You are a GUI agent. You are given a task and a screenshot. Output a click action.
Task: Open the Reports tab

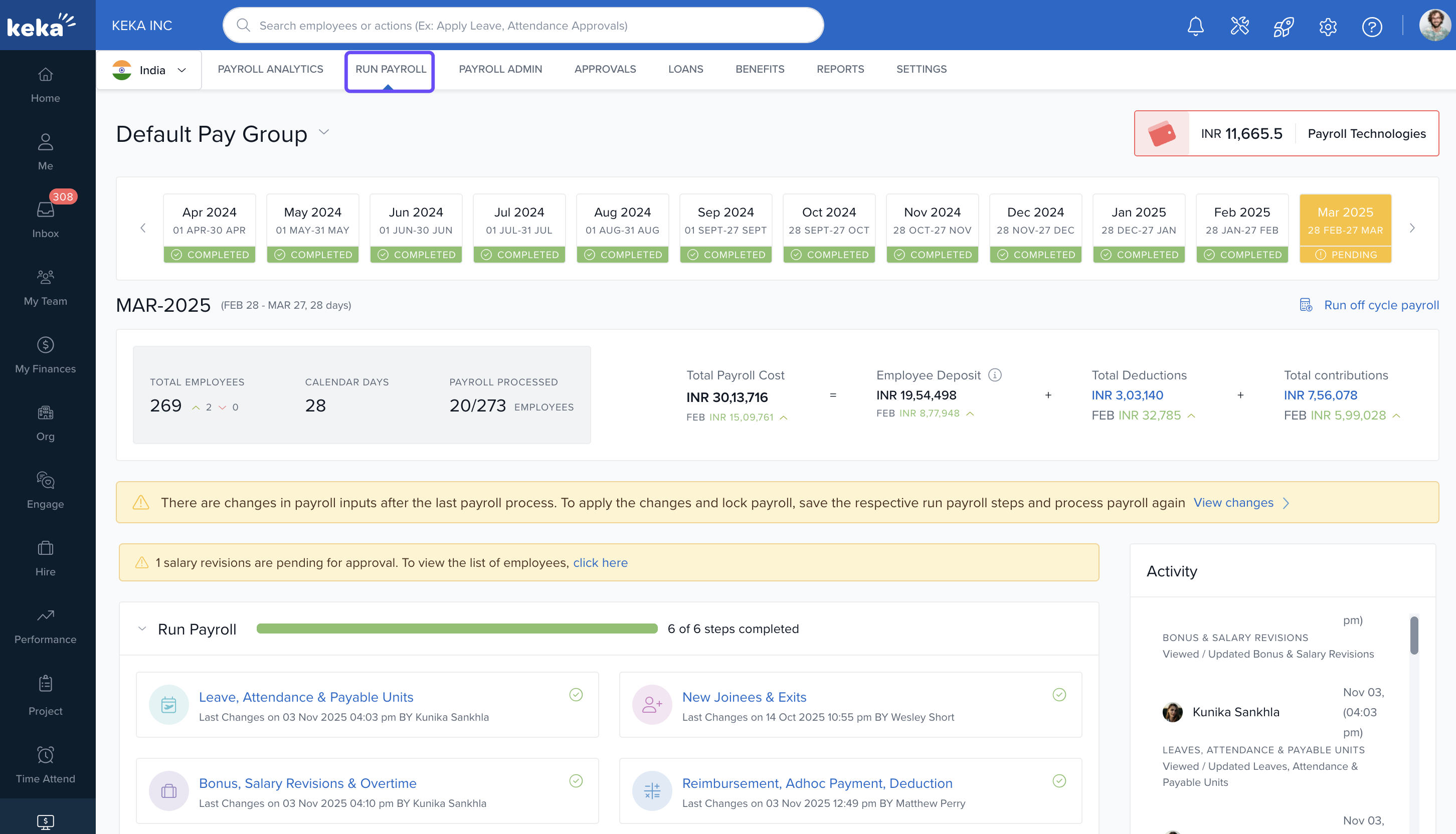click(840, 69)
